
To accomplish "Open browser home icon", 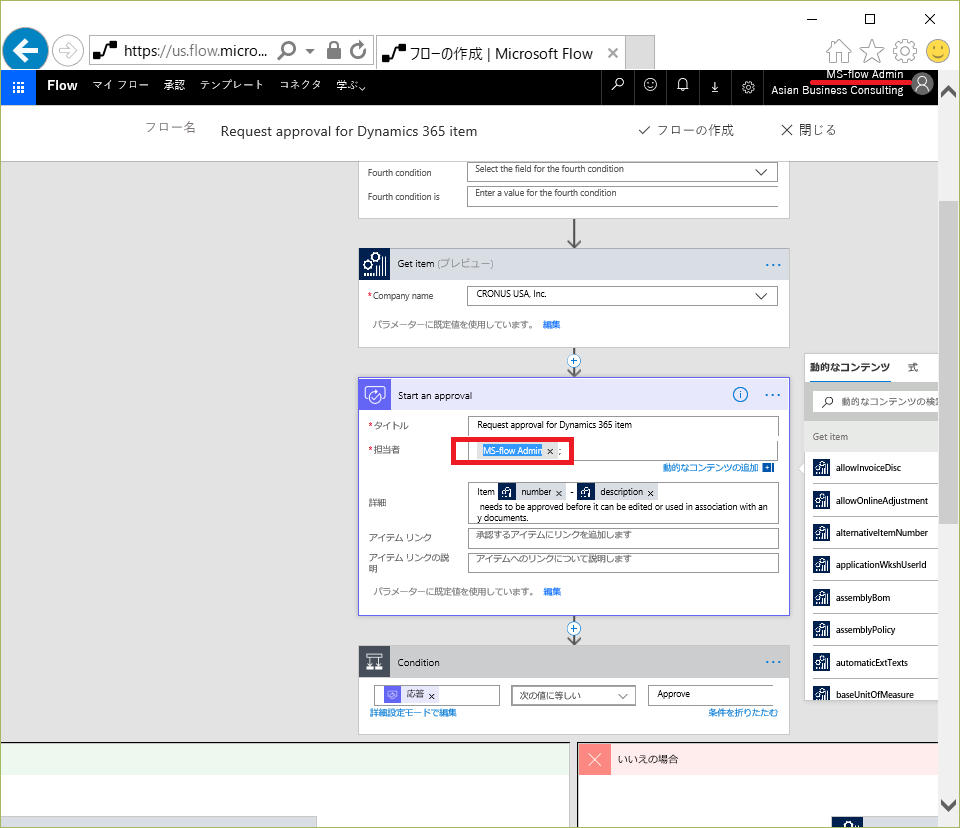I will tap(839, 51).
